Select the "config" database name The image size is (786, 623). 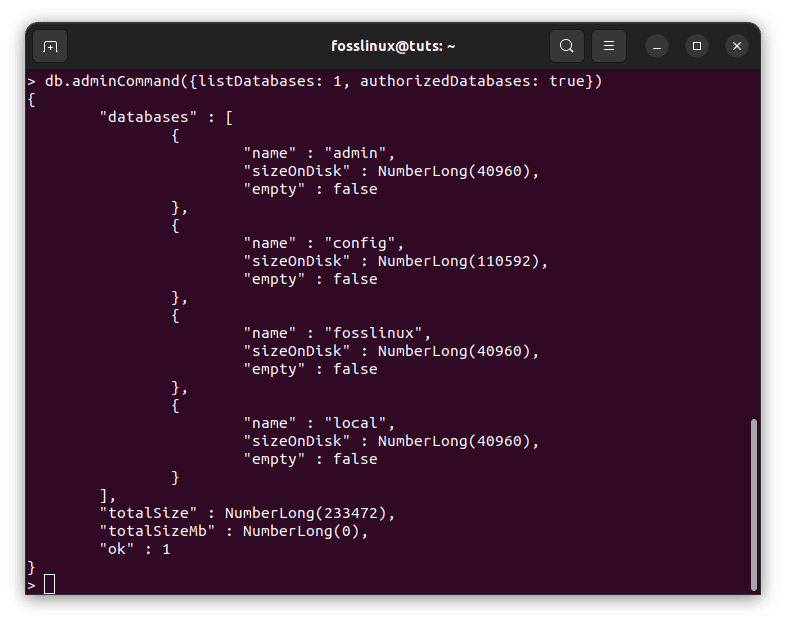[360, 243]
